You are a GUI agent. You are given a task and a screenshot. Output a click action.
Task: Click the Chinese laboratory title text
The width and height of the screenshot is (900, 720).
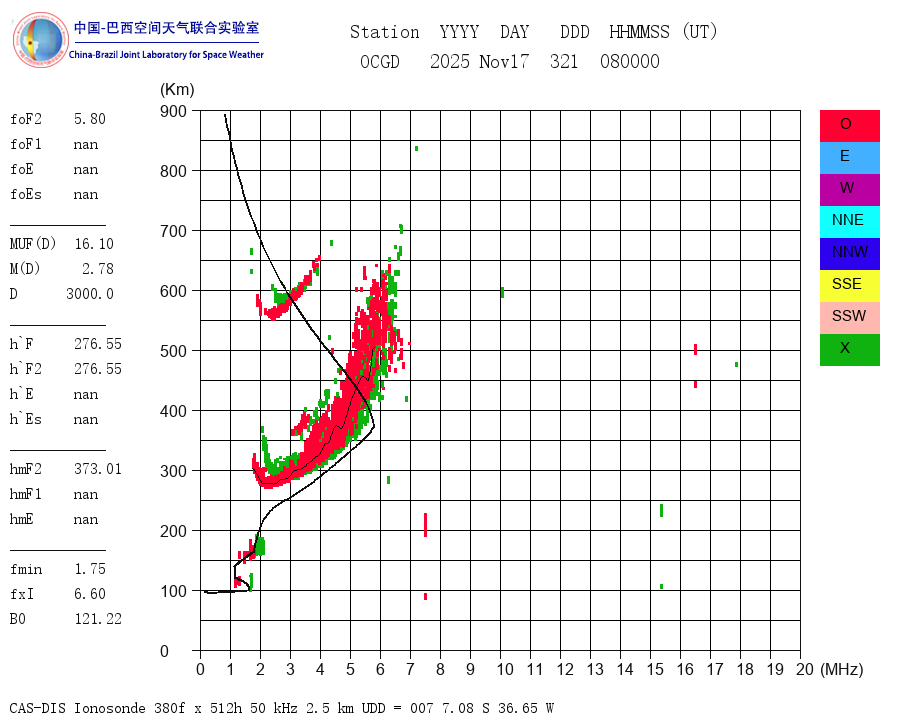pyautogui.click(x=166, y=28)
